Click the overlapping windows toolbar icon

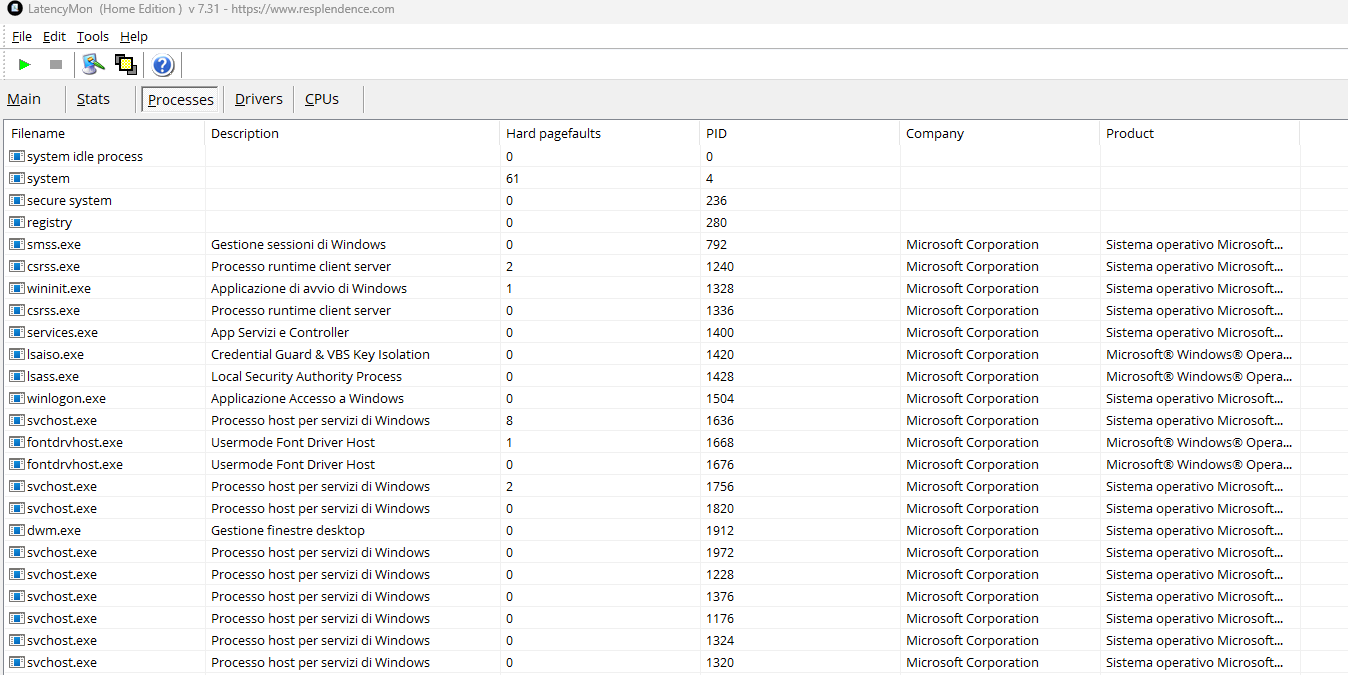point(125,65)
